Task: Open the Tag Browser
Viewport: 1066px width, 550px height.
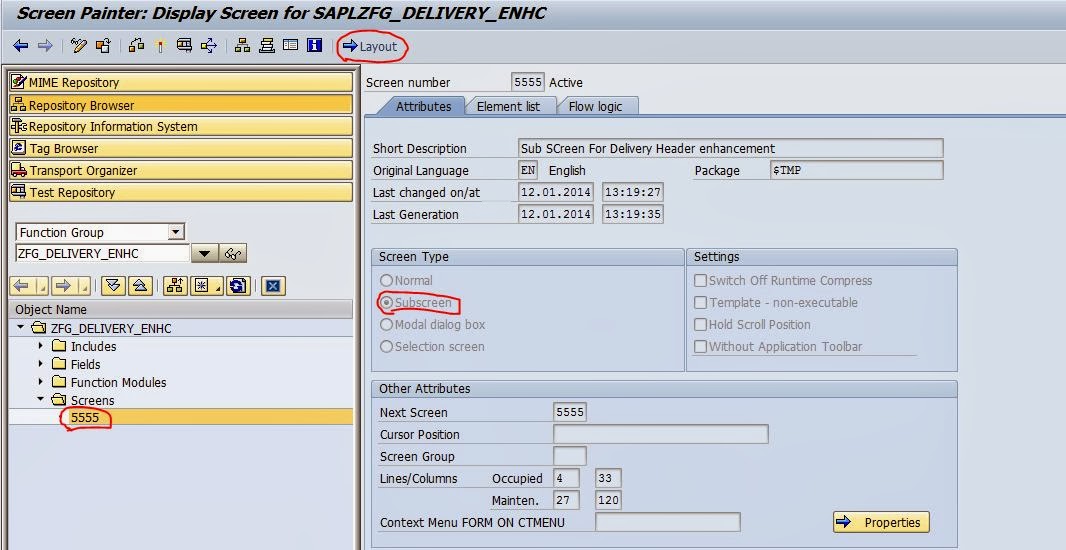Action: click(x=181, y=148)
